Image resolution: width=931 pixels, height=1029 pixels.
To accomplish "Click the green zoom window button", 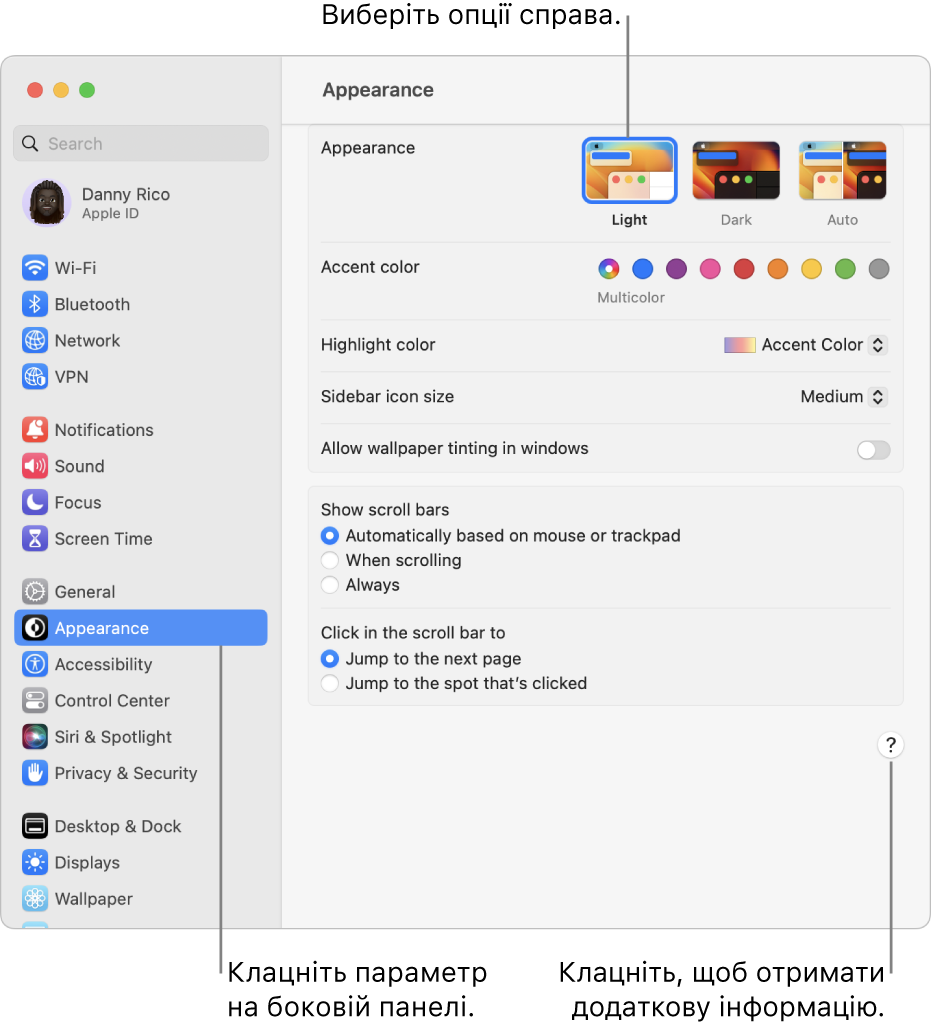I will coord(87,90).
